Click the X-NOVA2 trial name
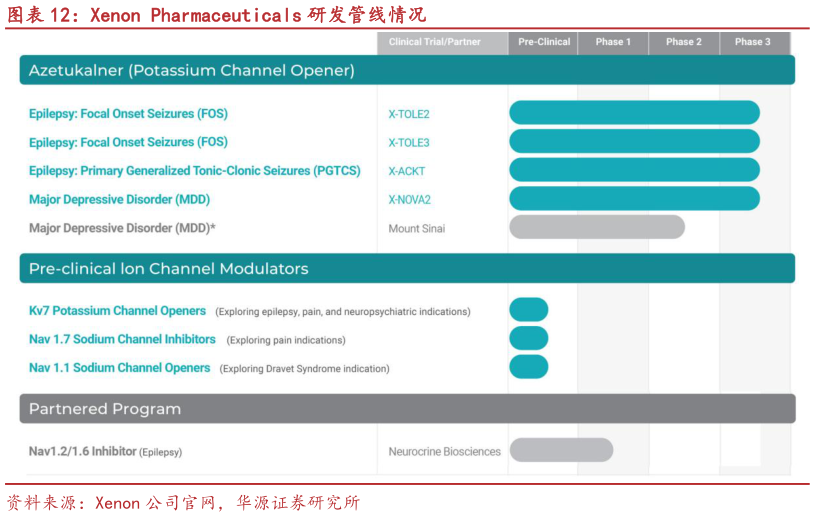The width and height of the screenshot is (815, 517). [x=410, y=200]
